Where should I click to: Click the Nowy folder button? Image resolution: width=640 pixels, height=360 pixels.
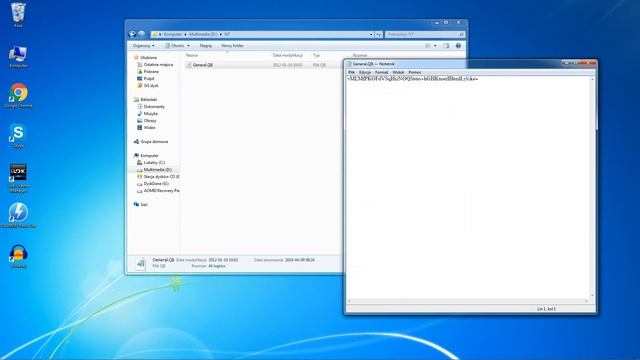[x=232, y=46]
